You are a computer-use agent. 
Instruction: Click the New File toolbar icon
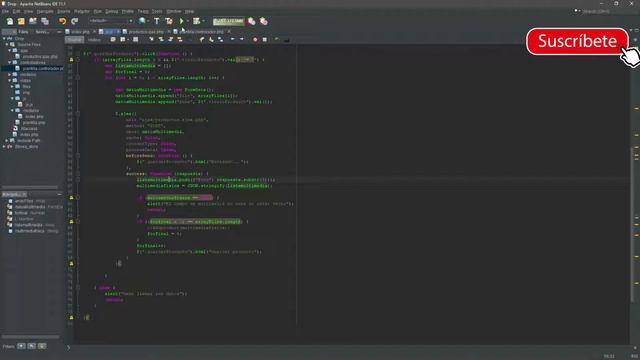pyautogui.click(x=10, y=21)
